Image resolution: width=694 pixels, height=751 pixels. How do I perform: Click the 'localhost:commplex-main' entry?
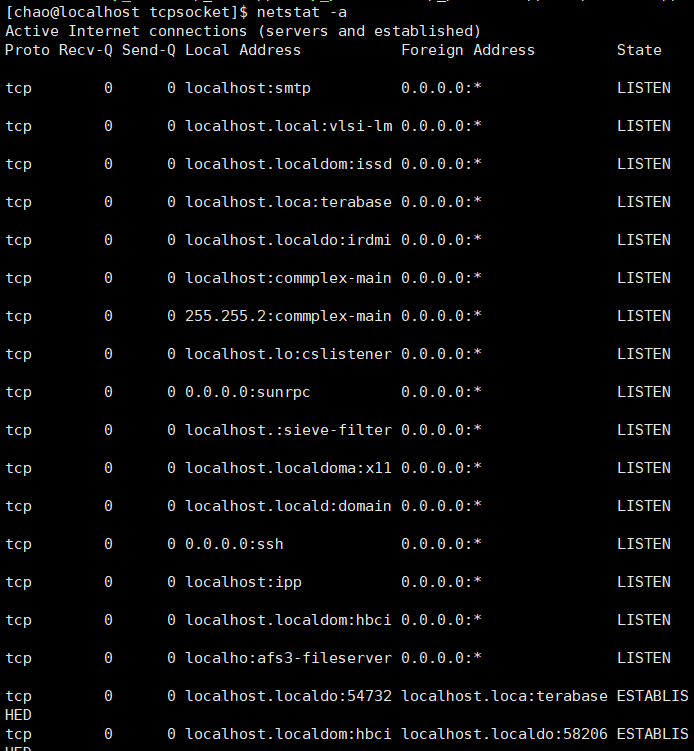289,278
